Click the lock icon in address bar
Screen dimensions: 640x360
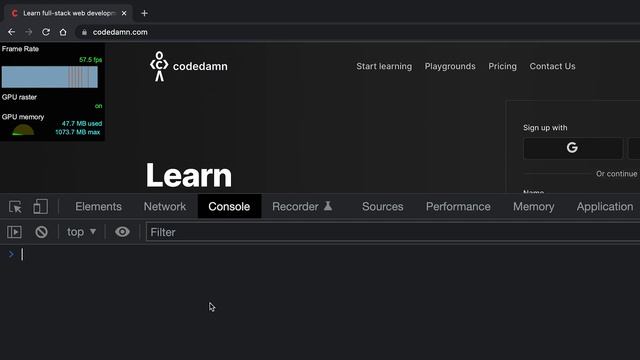[84, 32]
